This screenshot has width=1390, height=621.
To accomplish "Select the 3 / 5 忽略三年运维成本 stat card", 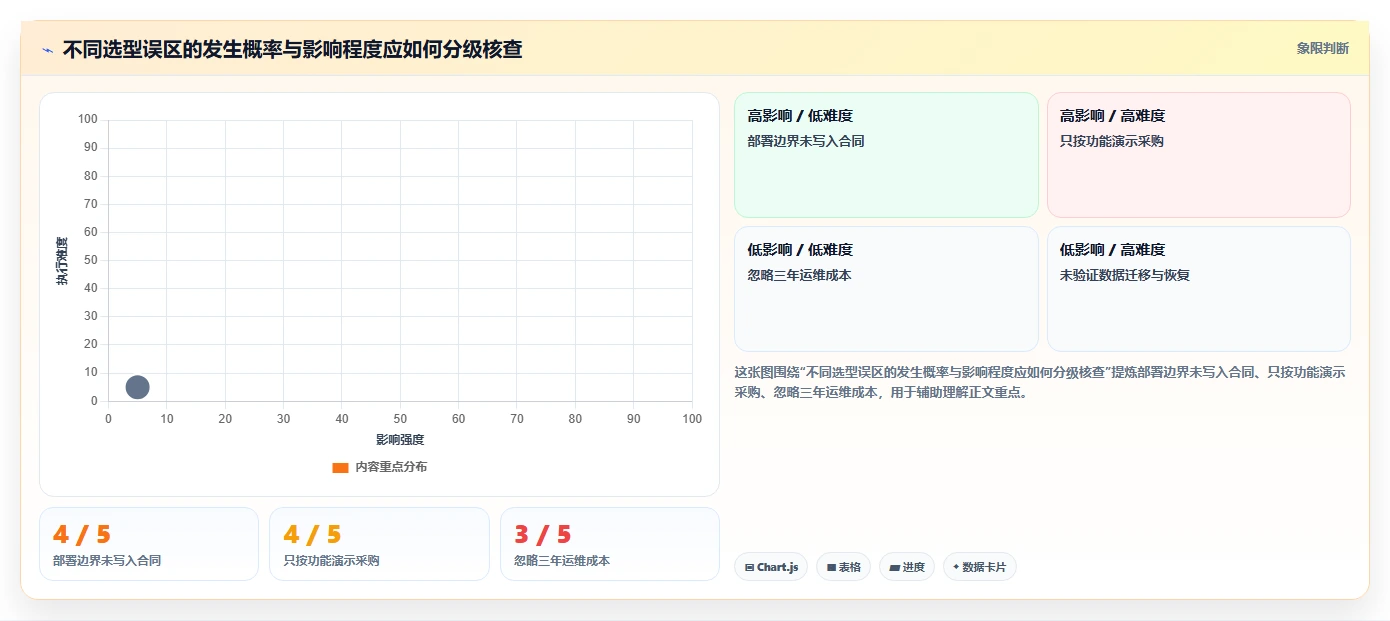I will [x=610, y=544].
